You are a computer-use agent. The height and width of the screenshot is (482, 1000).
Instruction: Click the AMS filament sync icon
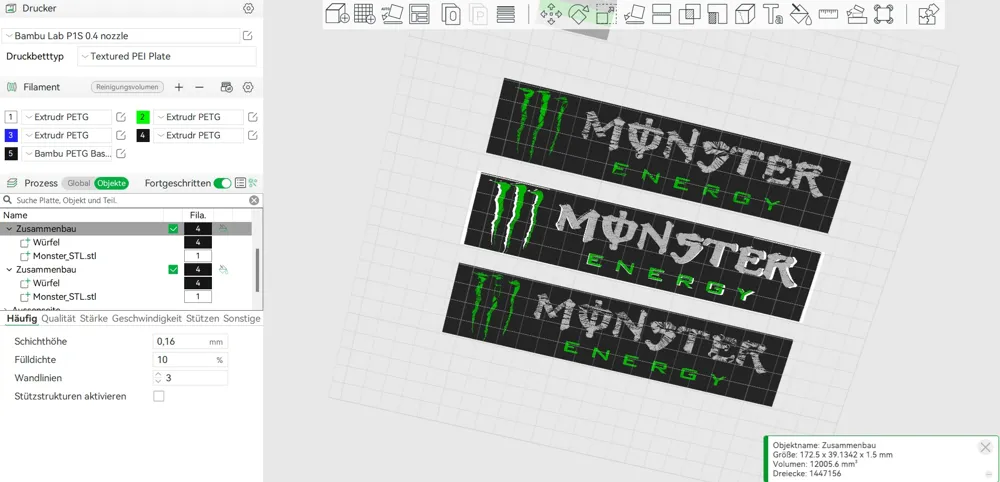tap(226, 87)
